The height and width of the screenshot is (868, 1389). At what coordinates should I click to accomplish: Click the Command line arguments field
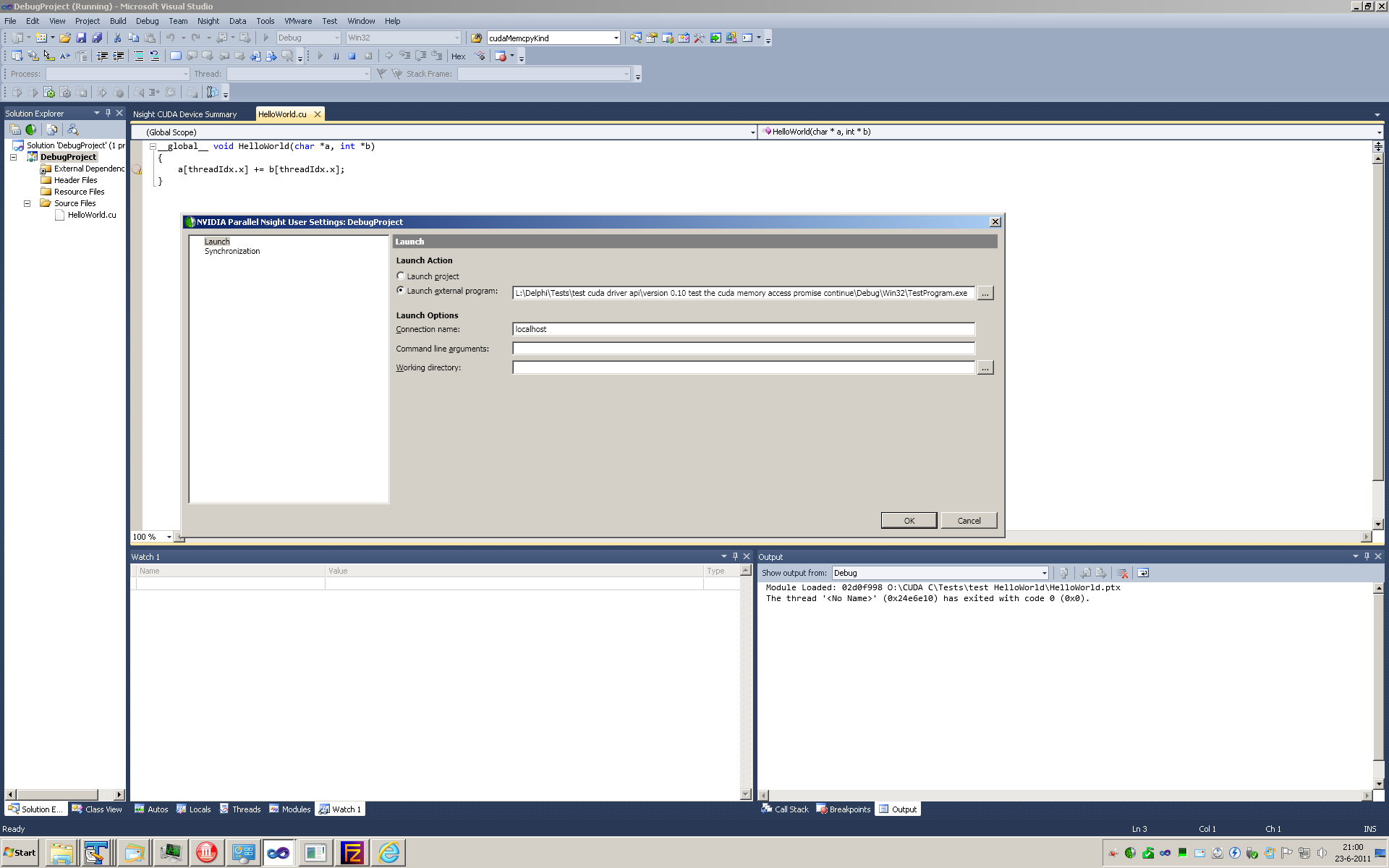click(x=743, y=349)
